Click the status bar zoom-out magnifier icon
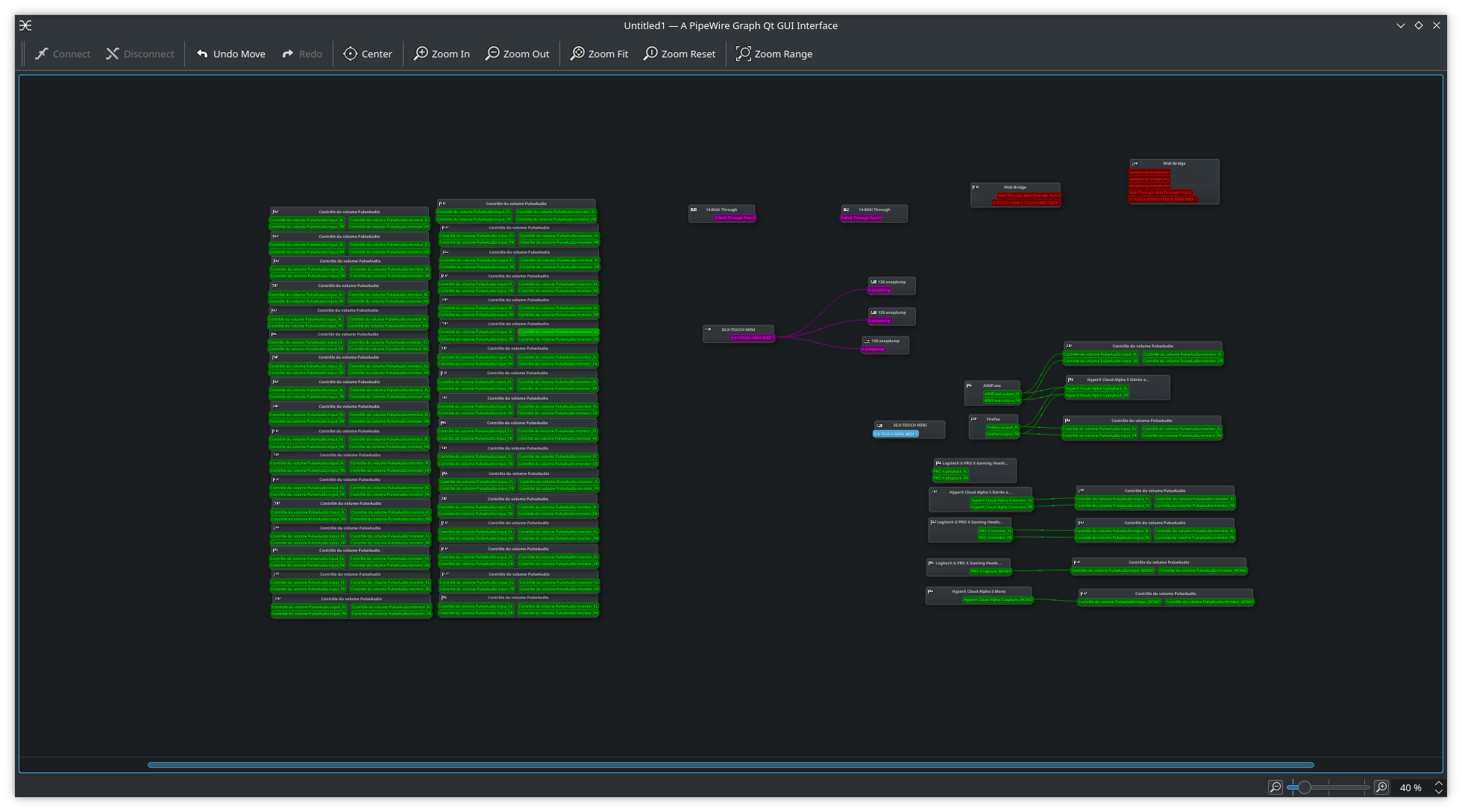1462x812 pixels. (x=1276, y=787)
